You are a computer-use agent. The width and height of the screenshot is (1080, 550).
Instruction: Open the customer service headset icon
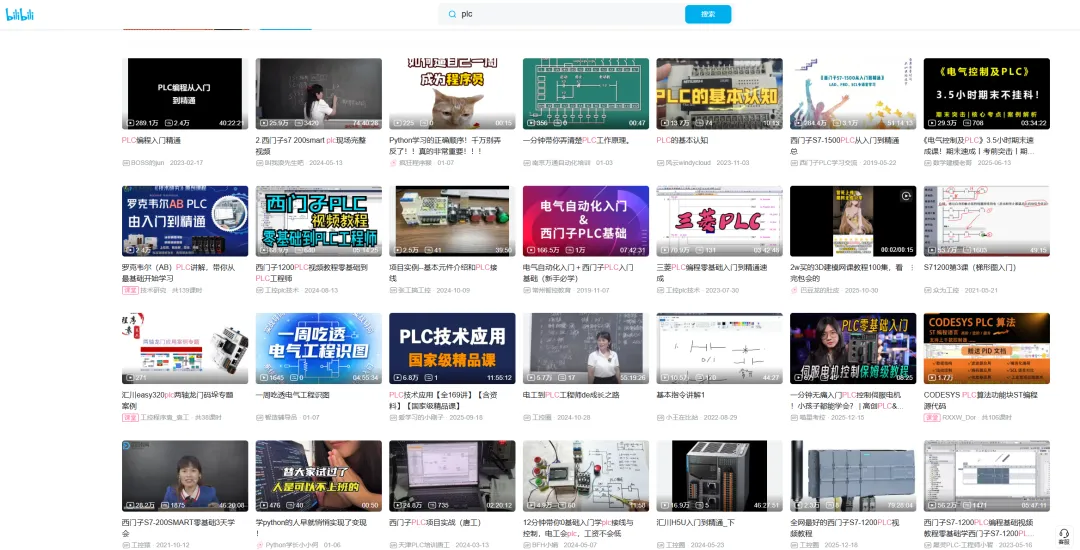1064,534
